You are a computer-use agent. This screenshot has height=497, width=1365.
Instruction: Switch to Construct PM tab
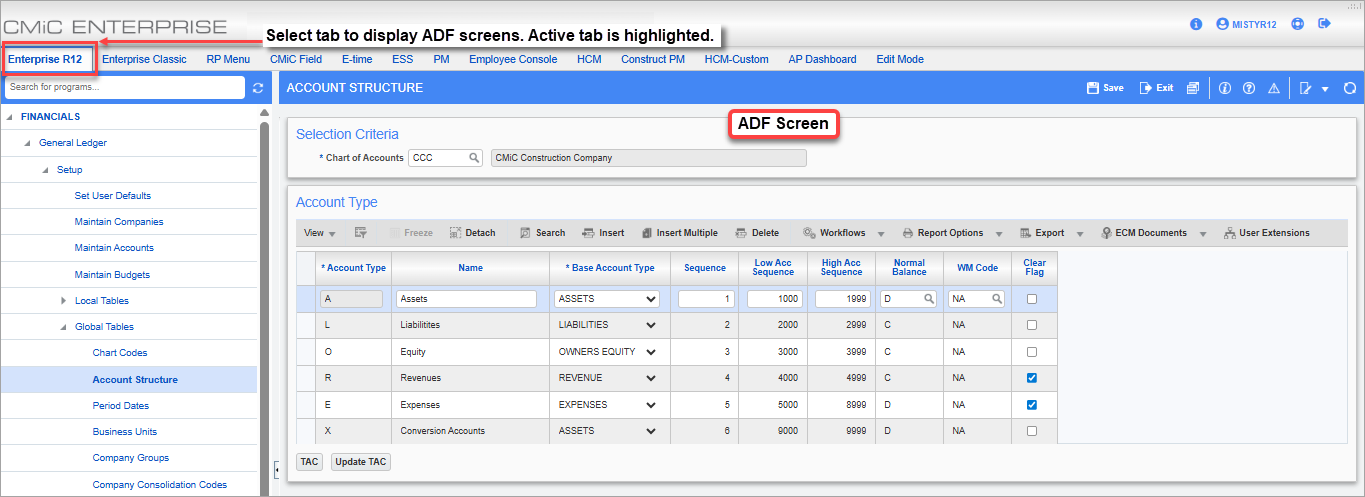pyautogui.click(x=653, y=59)
